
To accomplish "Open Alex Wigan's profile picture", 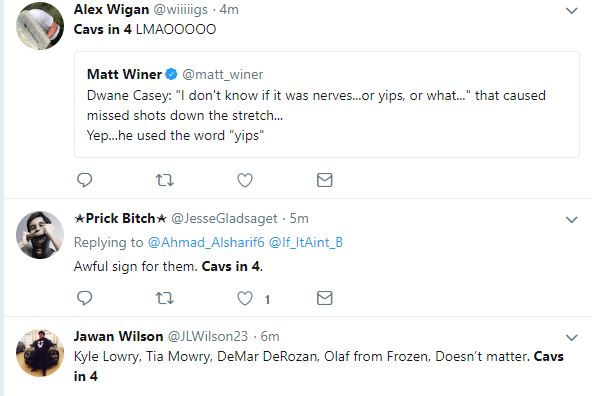I will click(x=40, y=26).
